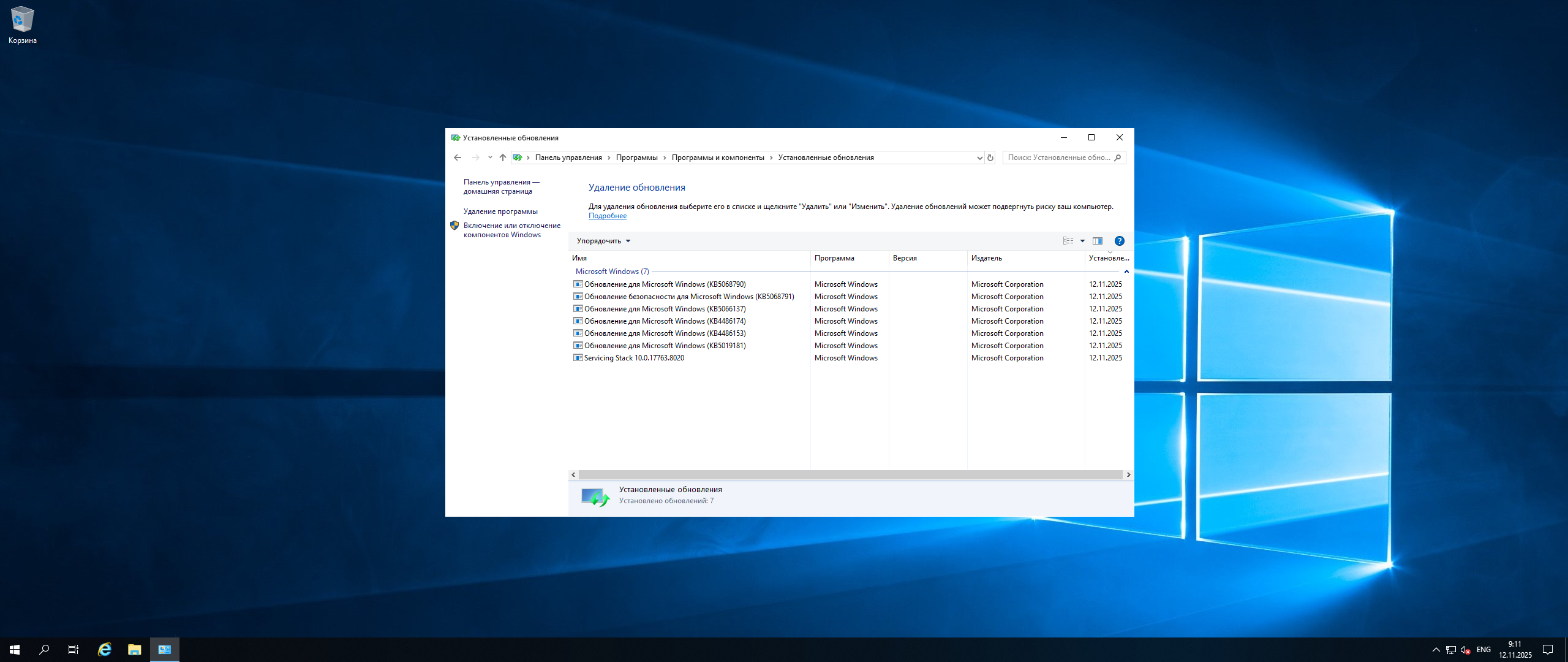
Task: Open Internet Explorer from the taskbar
Action: point(105,650)
